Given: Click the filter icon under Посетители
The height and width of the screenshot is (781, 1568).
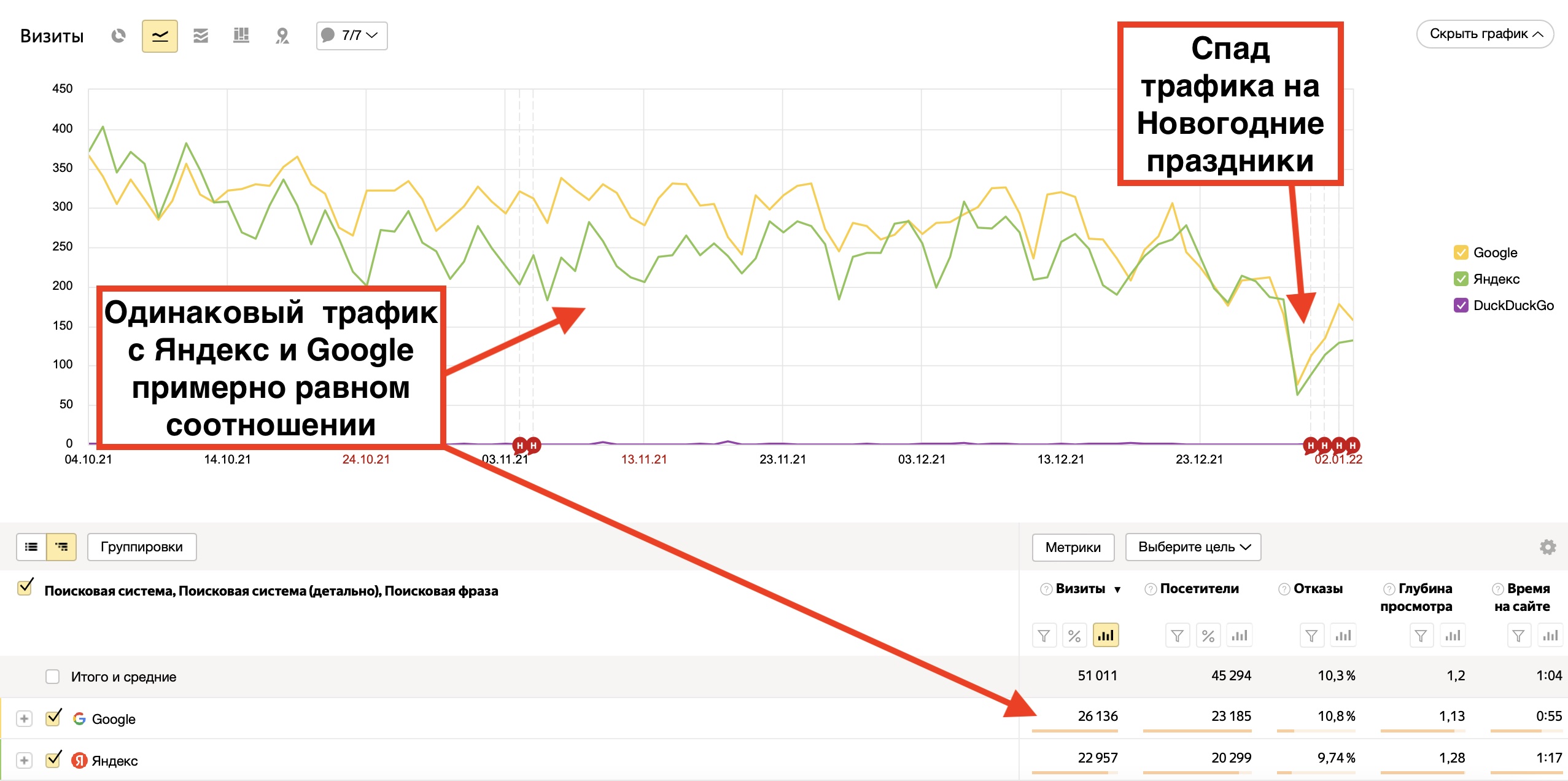Looking at the screenshot, I should [x=1178, y=635].
